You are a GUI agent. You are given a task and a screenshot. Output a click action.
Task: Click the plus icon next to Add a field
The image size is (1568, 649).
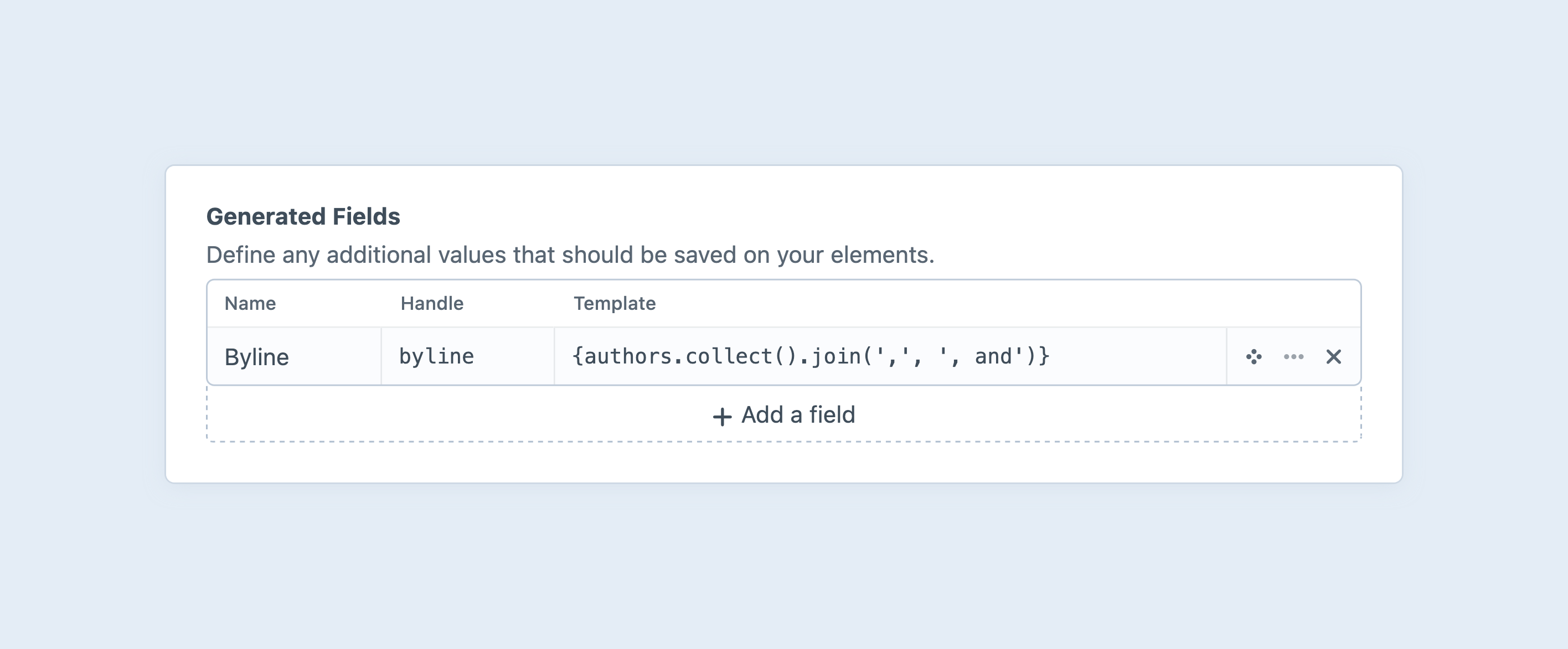tap(721, 415)
